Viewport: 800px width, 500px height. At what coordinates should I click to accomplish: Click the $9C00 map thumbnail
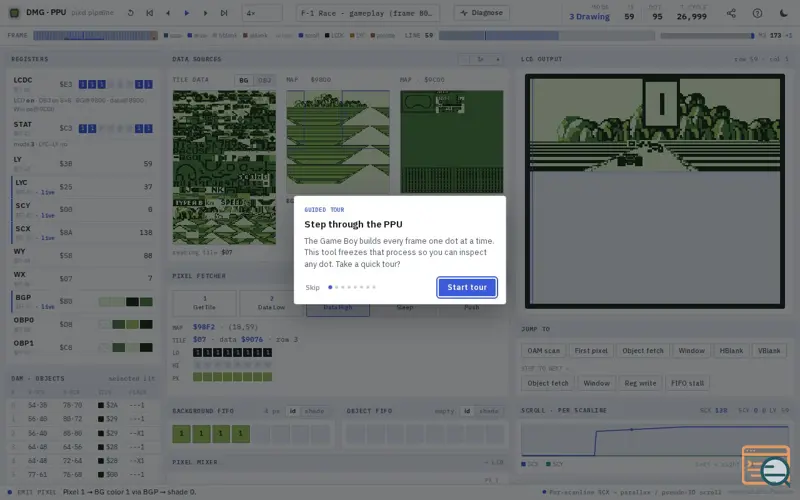(452, 142)
